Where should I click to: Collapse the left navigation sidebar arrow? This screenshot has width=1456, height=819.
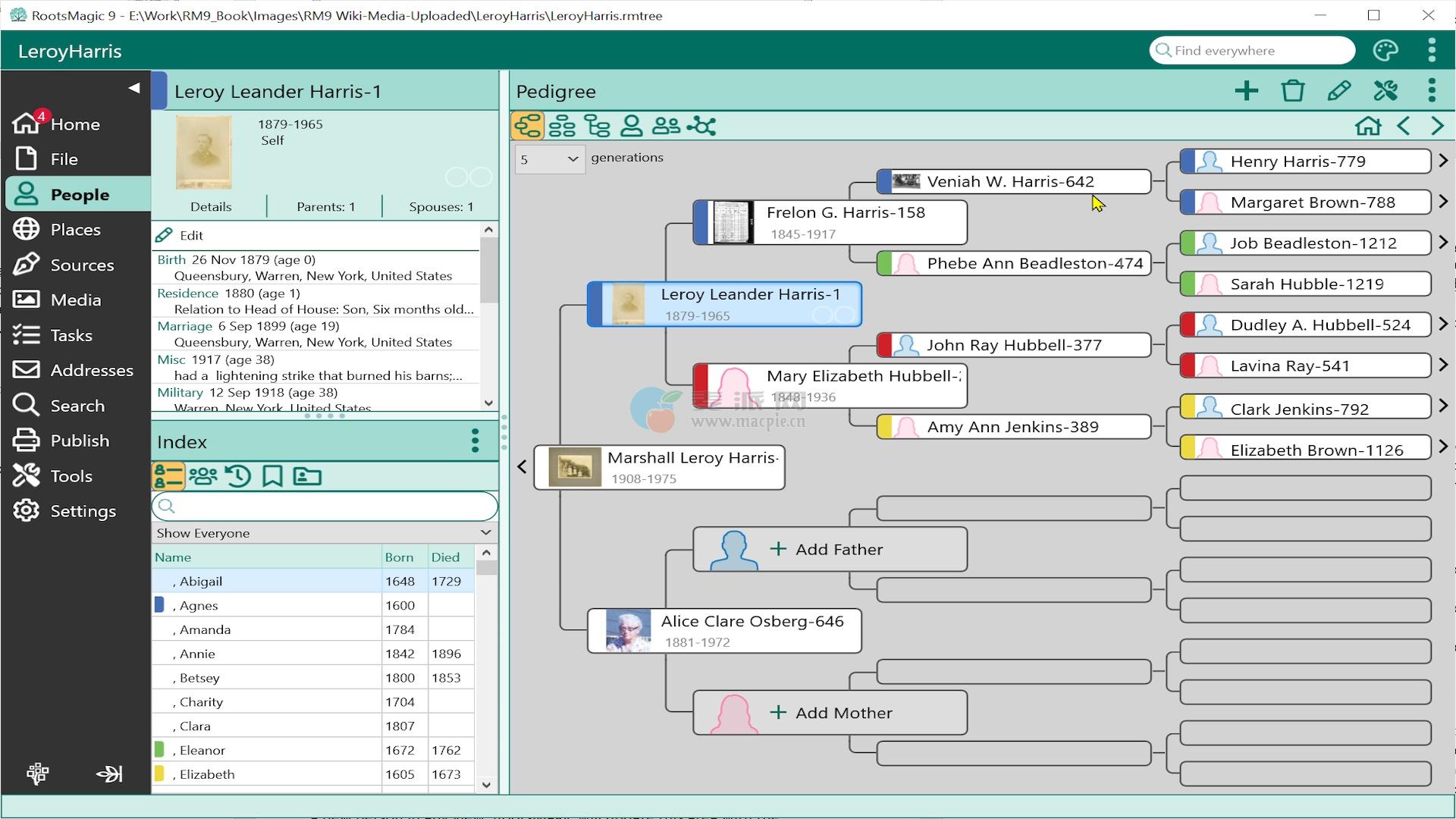coord(134,88)
